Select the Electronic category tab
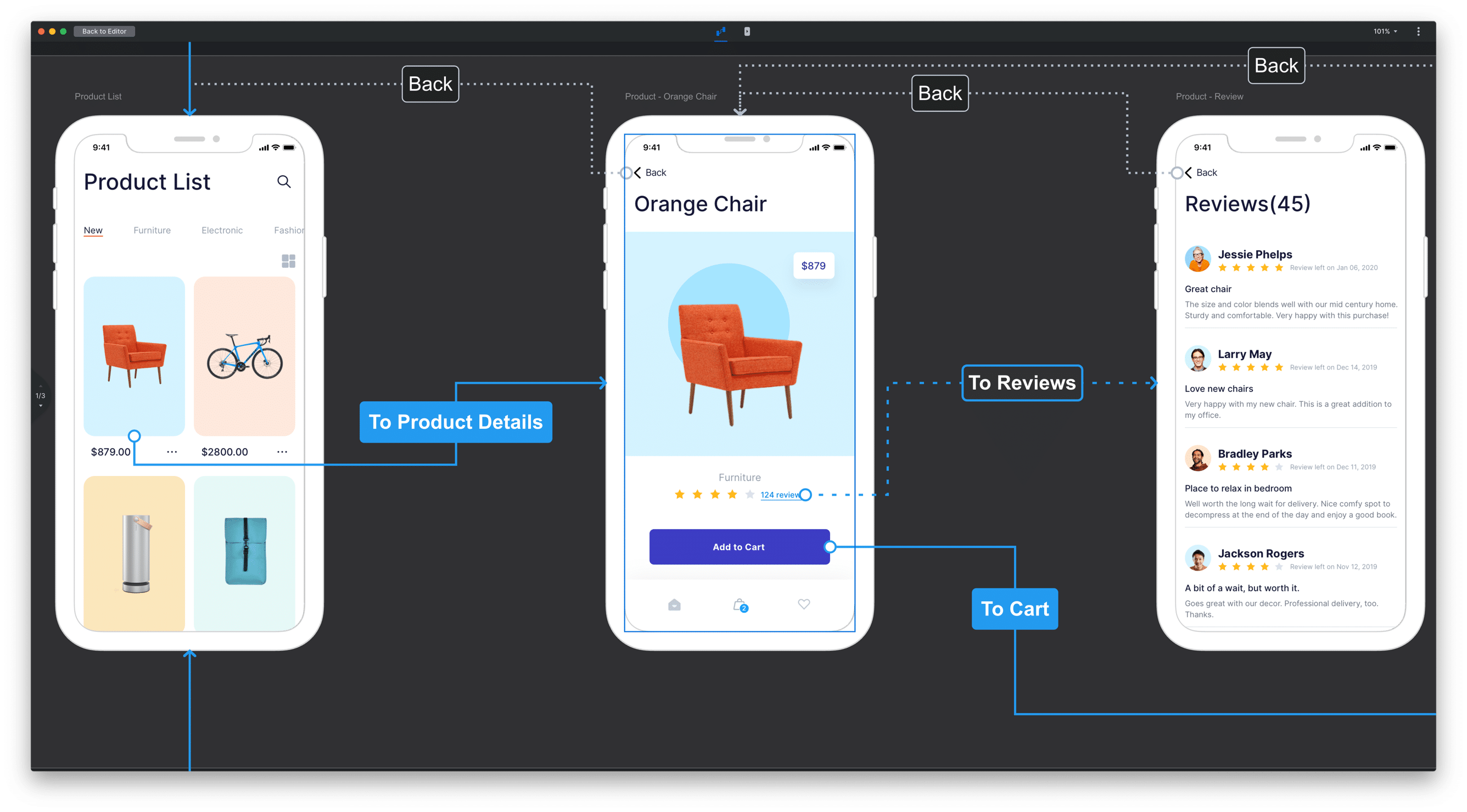This screenshot has width=1467, height=812. point(222,230)
